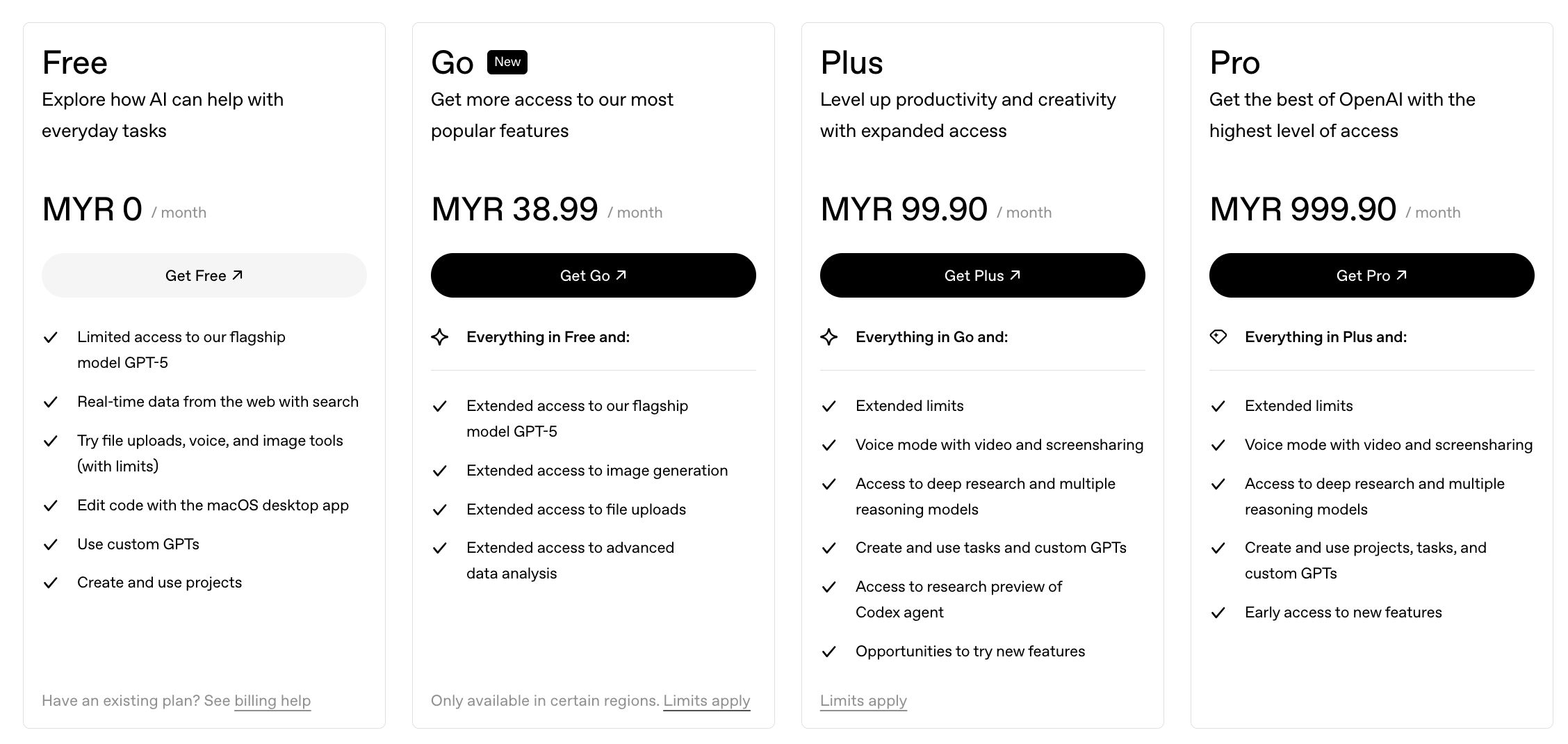Click the Get Free button
The height and width of the screenshot is (744, 1568).
[204, 275]
